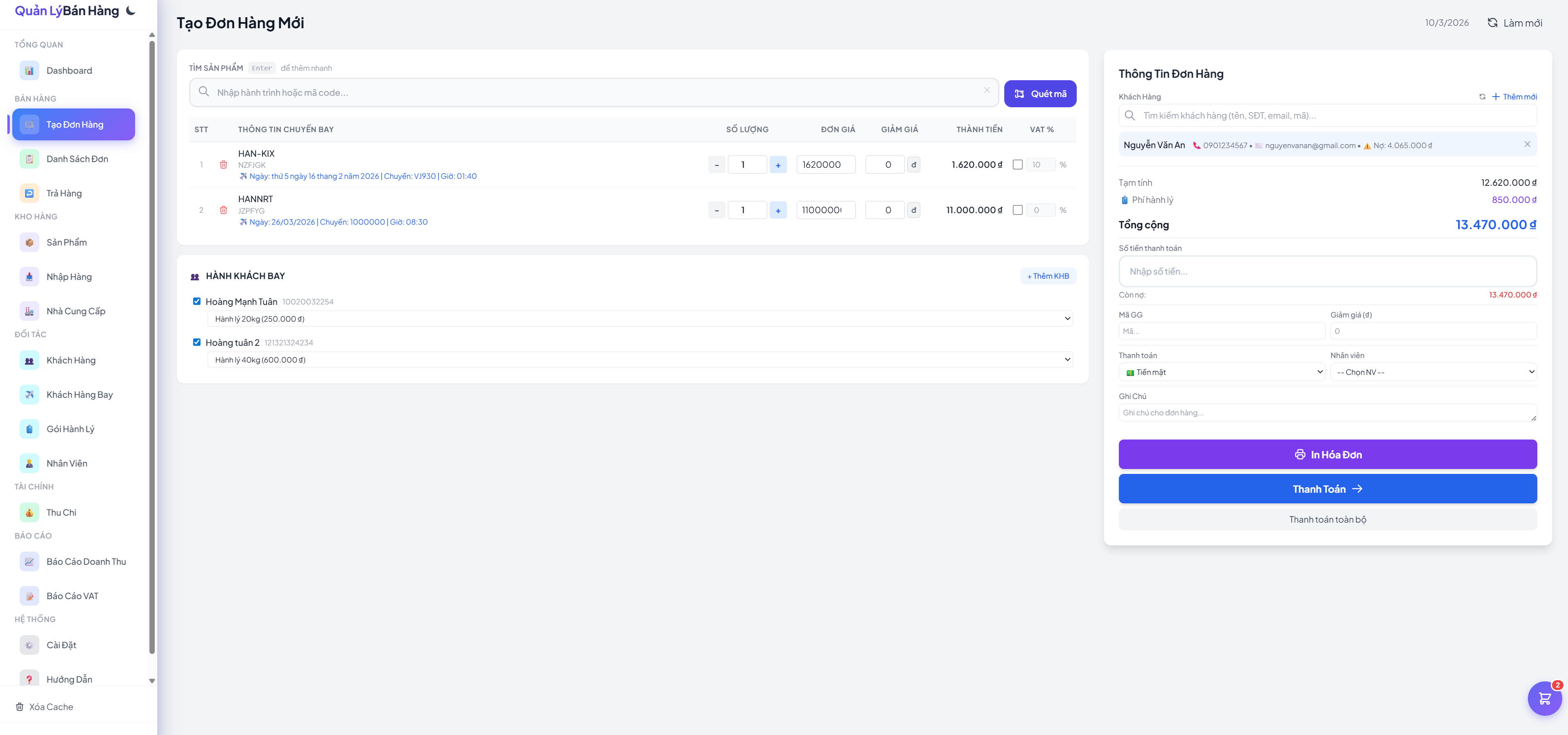The image size is (1568, 735).
Task: Decrease HANNRT quantity with minus button
Action: pyautogui.click(x=716, y=210)
